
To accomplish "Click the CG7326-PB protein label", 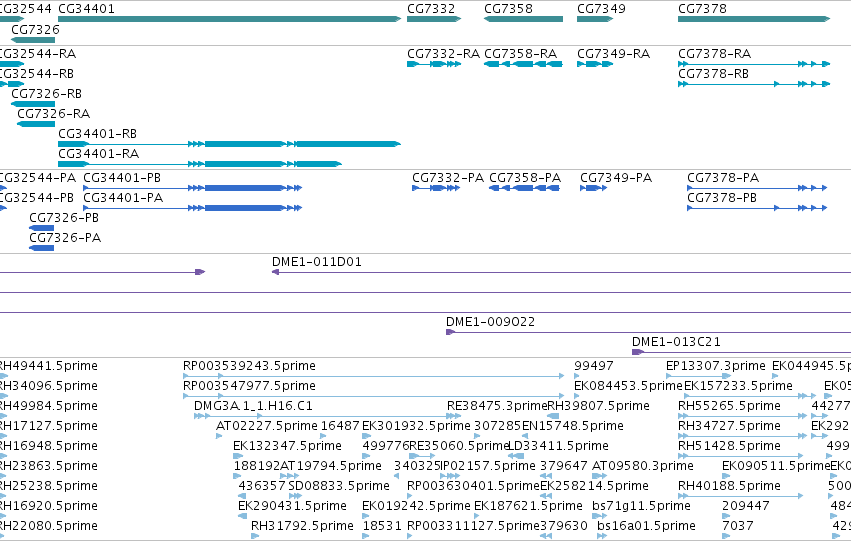I will (x=64, y=218).
